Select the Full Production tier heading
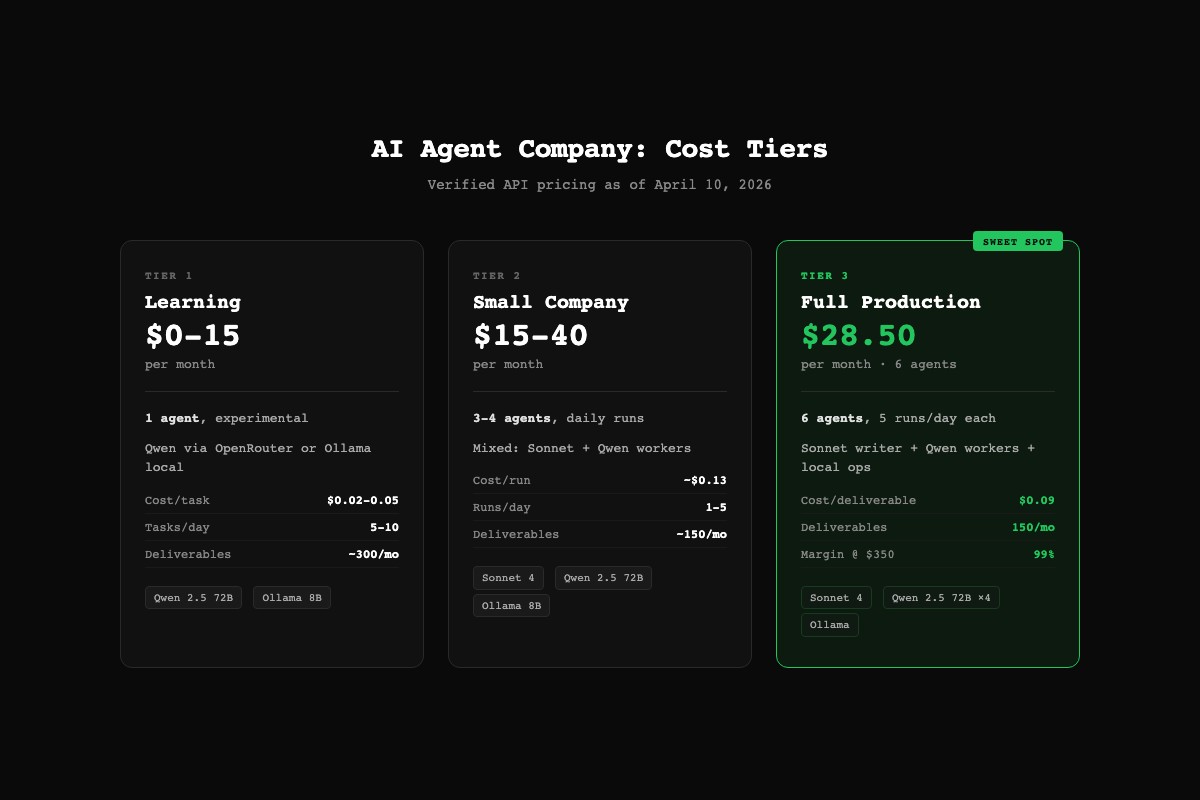1200x800 pixels. click(x=891, y=302)
